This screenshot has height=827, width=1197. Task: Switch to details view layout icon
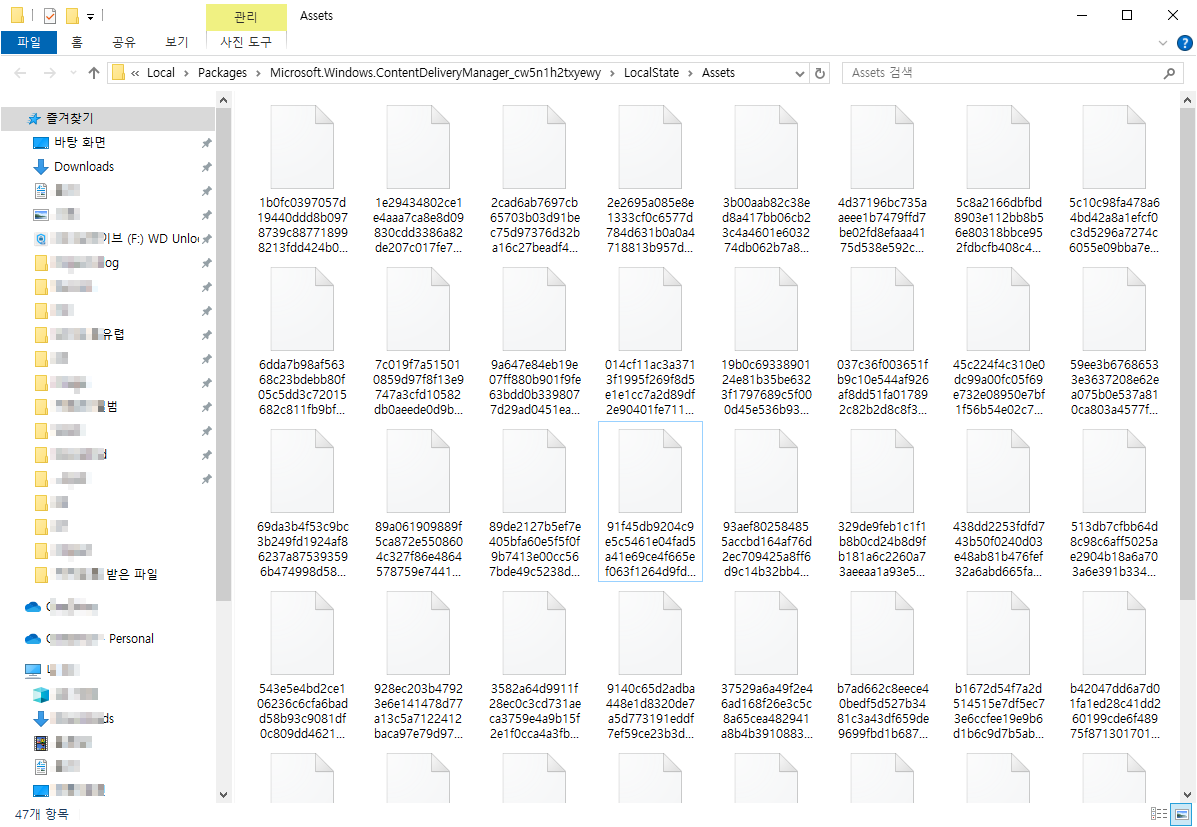pos(1158,814)
